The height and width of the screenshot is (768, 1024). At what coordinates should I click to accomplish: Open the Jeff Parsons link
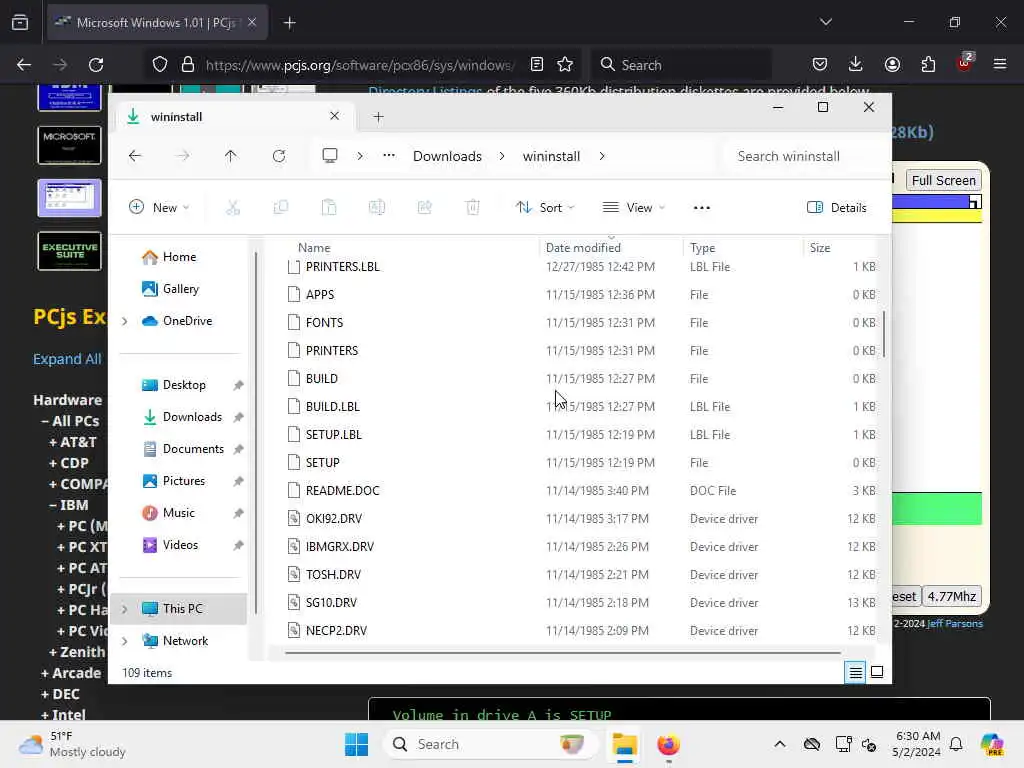pos(955,624)
